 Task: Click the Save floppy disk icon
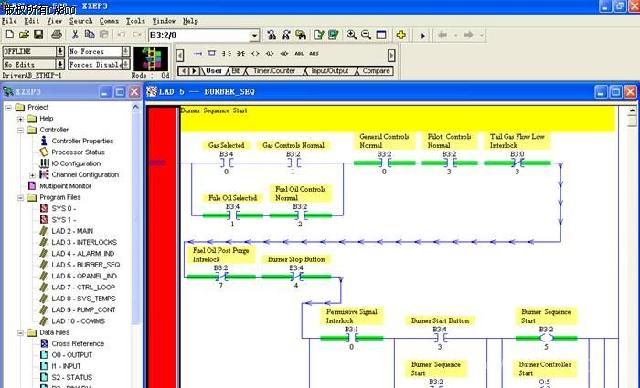click(x=39, y=35)
